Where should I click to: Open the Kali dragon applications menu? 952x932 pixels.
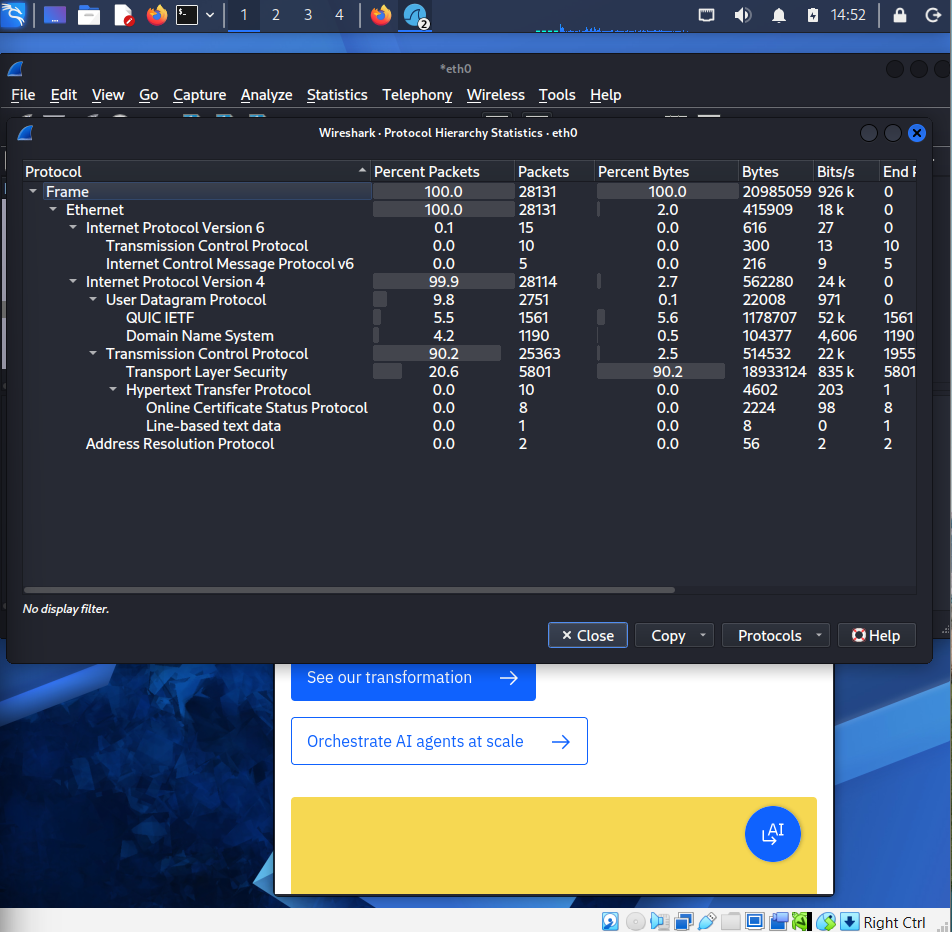pyautogui.click(x=13, y=15)
